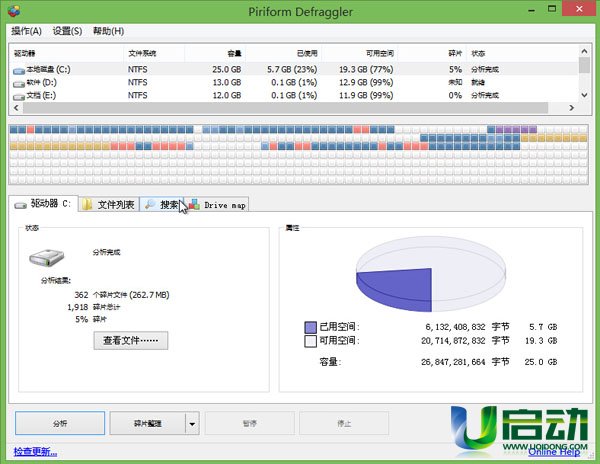Image resolution: width=600 pixels, height=464 pixels.
Task: Click the 停止 button
Action: pos(344,423)
